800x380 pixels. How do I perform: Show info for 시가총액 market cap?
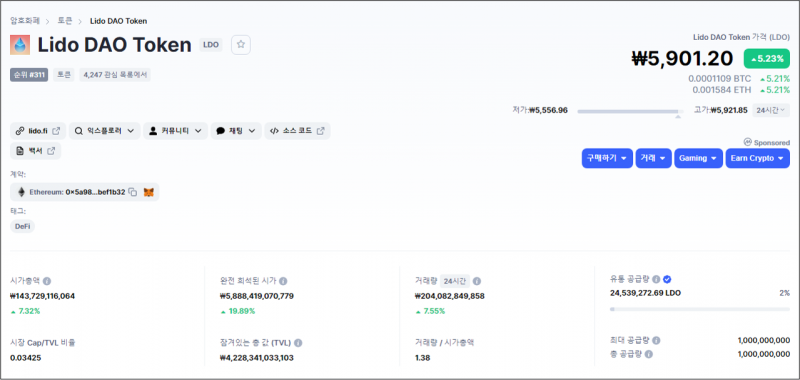(47, 281)
